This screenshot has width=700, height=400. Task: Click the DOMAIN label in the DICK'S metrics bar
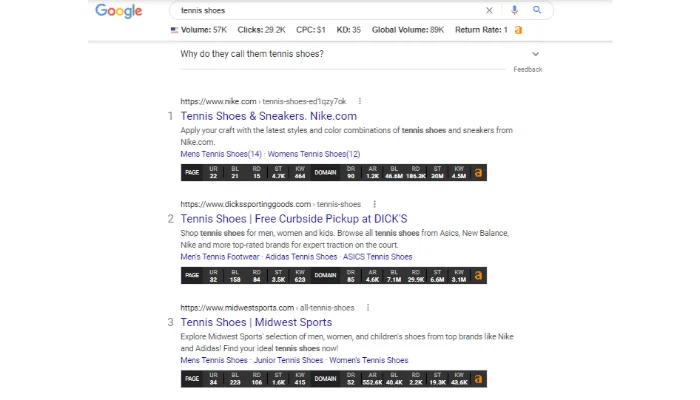pos(325,275)
